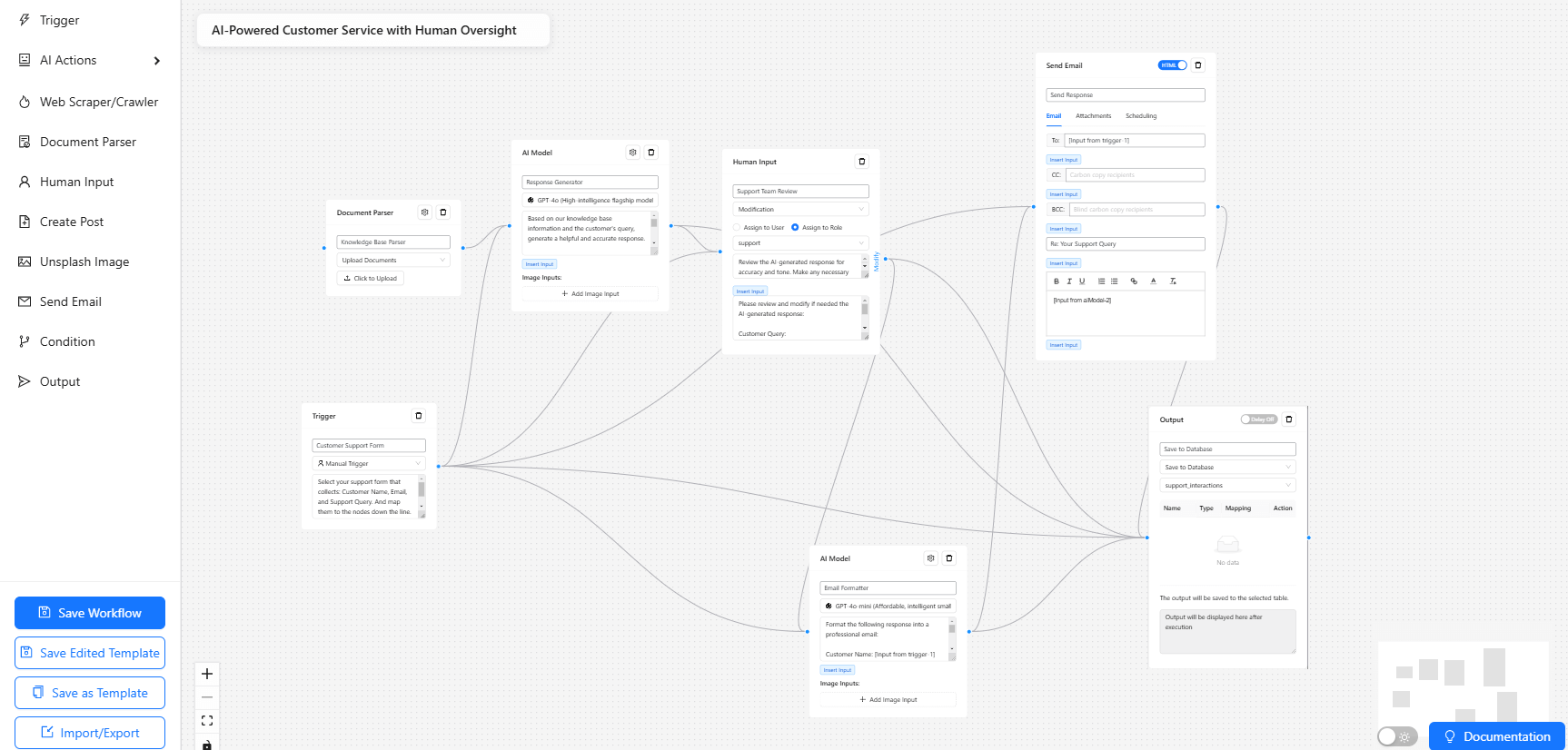Toggle the Delay switch on Output node

[1258, 419]
